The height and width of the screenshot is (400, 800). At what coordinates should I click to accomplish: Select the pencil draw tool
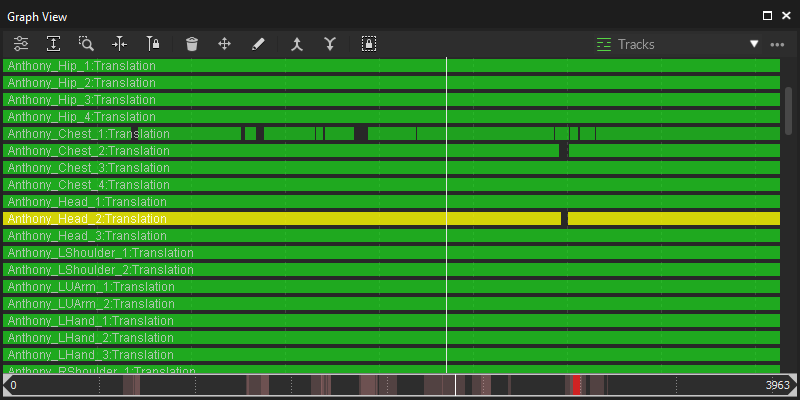(258, 44)
